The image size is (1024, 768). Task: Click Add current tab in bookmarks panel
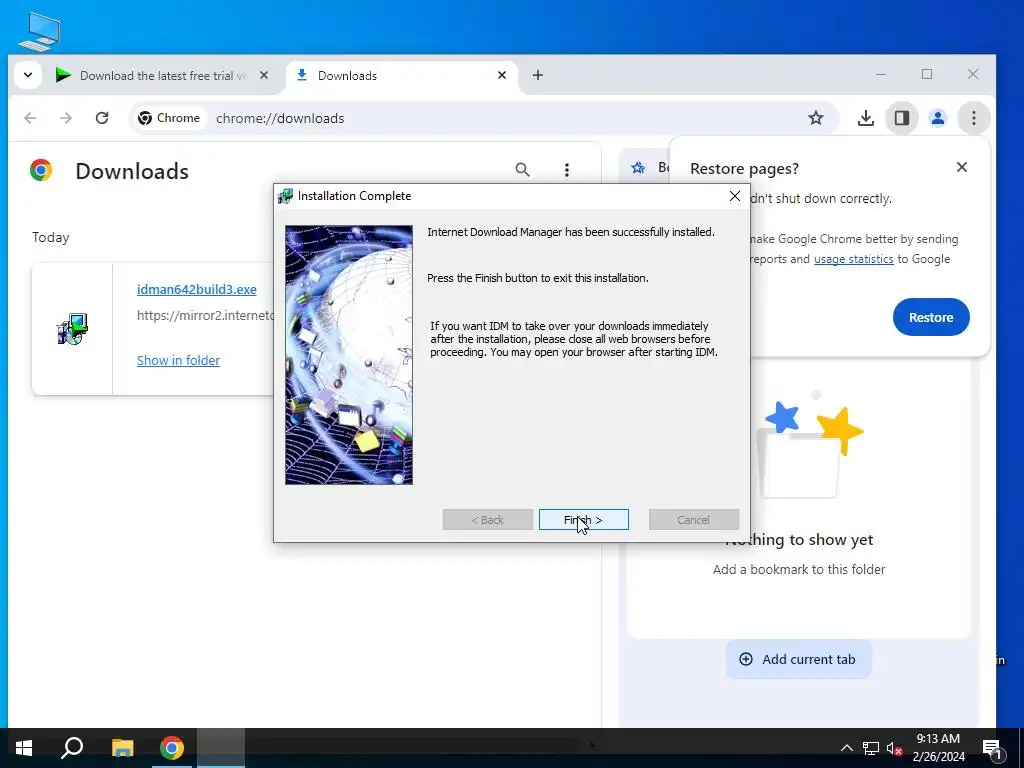click(x=799, y=660)
